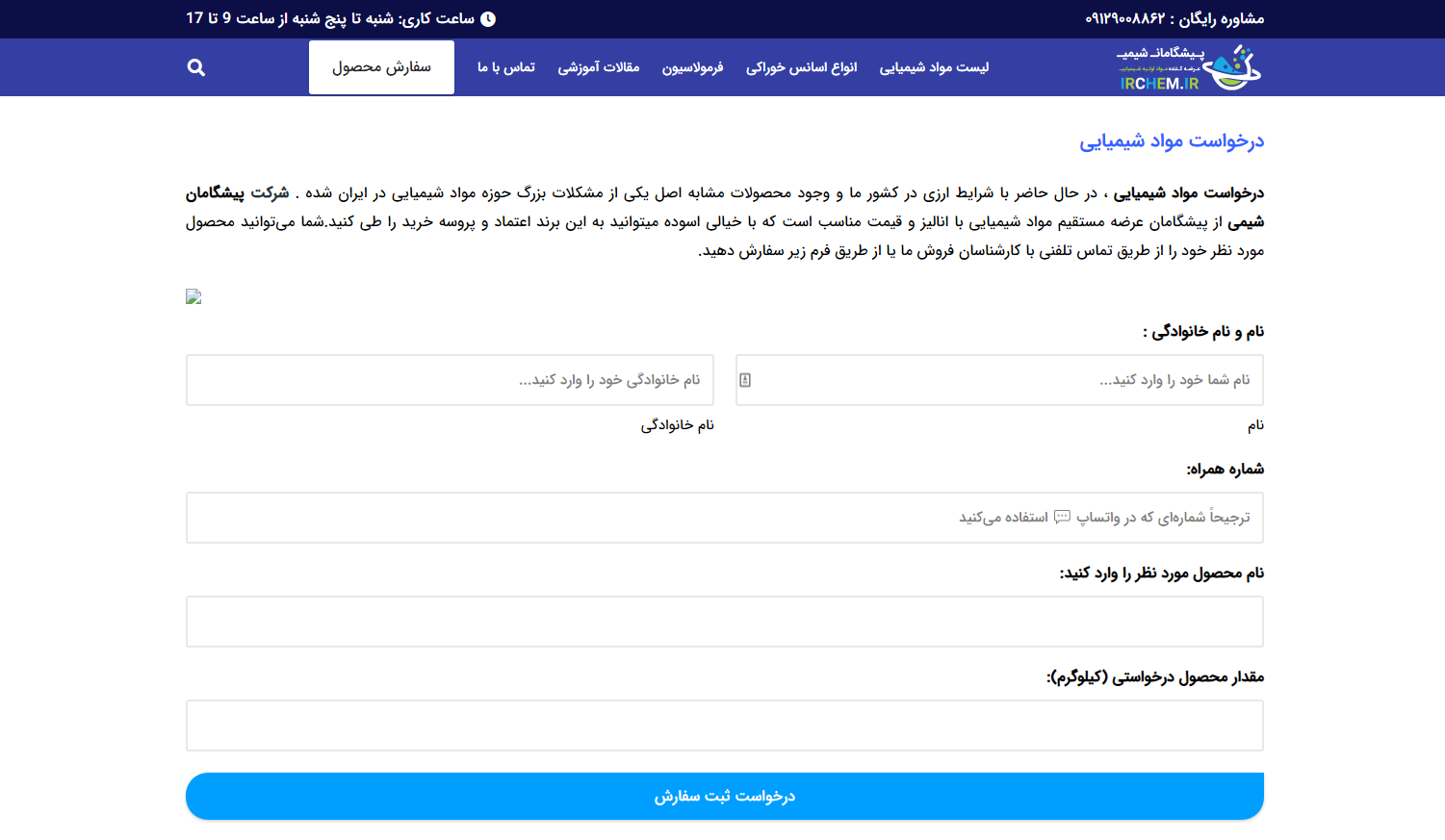Click the سفارش محصول navigation button
Screen dimensions: 1445x840
pyautogui.click(x=381, y=66)
